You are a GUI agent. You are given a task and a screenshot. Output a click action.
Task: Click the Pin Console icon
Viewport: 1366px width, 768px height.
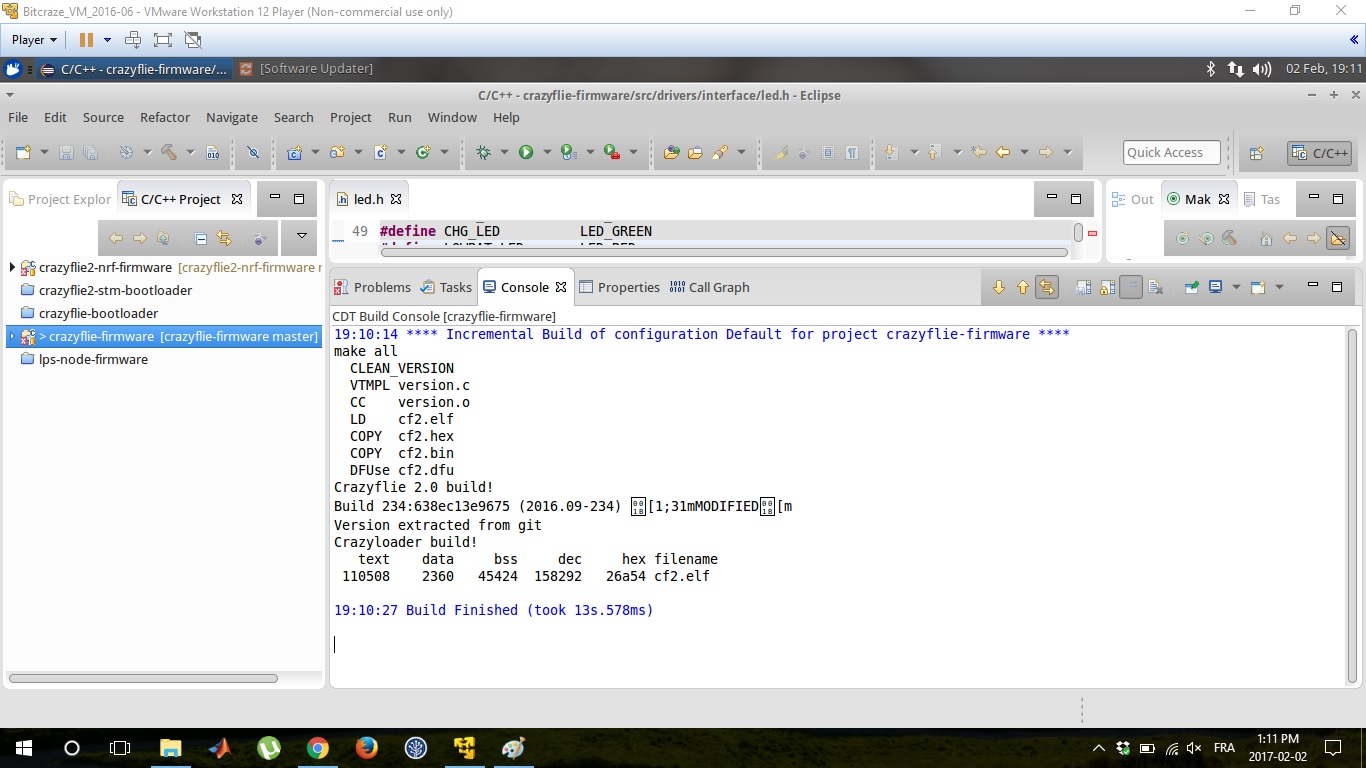pos(1191,288)
